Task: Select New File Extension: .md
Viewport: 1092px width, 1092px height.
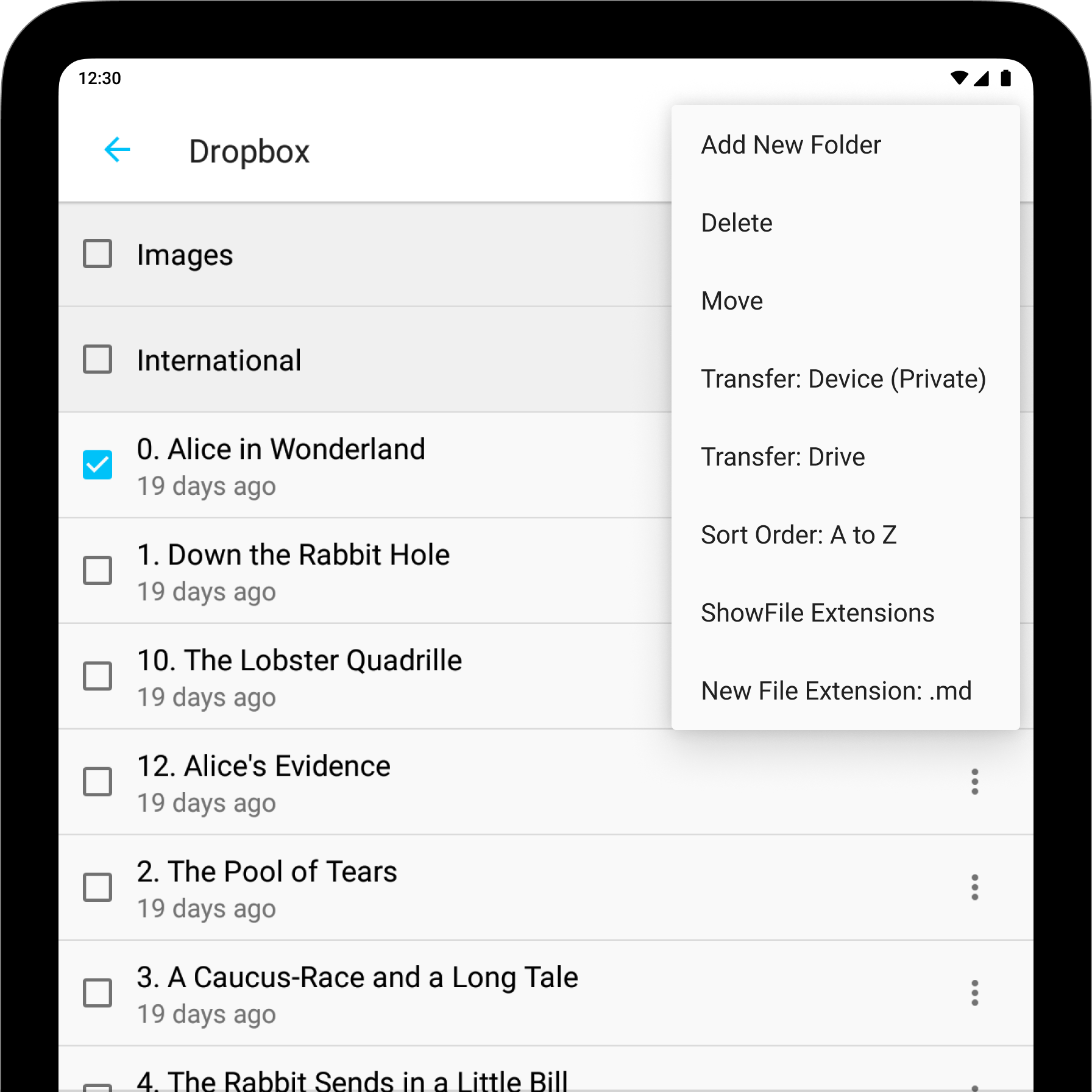Action: pos(845,691)
